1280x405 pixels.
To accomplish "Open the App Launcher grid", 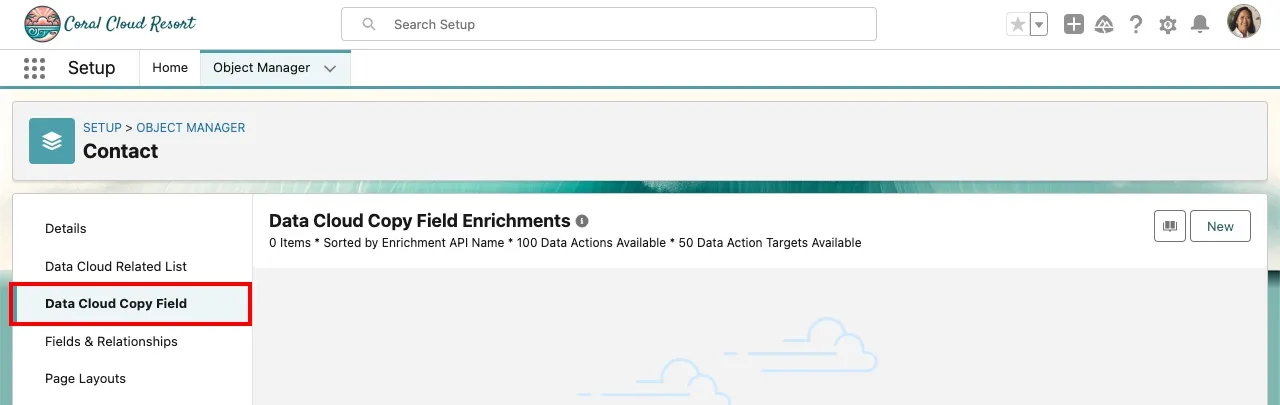I will 34,68.
